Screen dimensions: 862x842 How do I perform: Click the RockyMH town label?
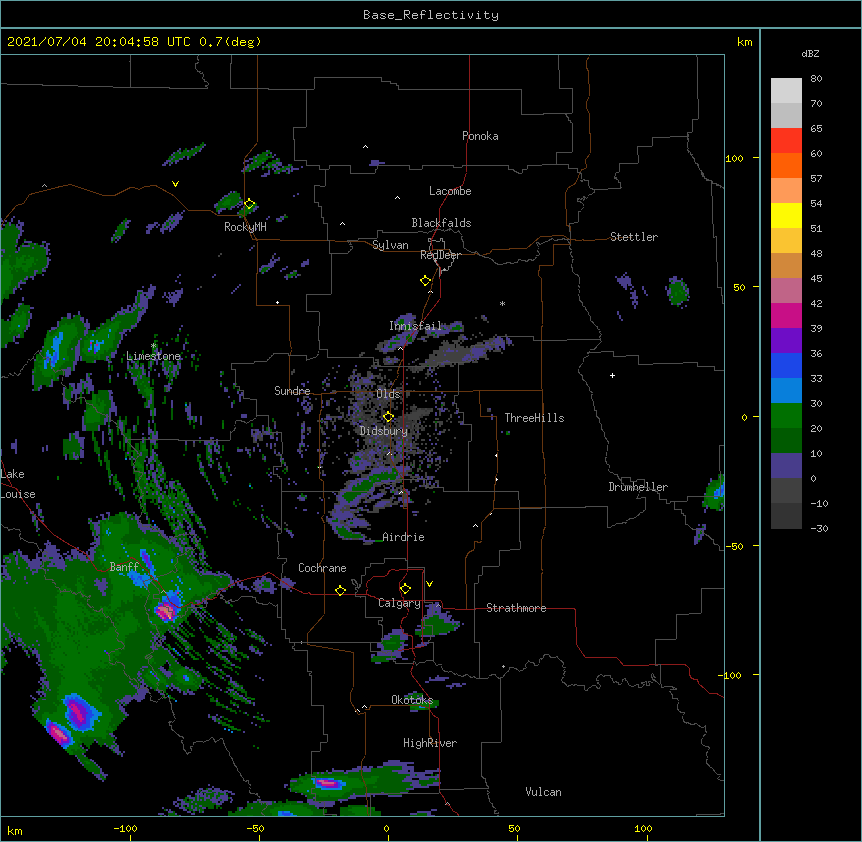pos(245,227)
